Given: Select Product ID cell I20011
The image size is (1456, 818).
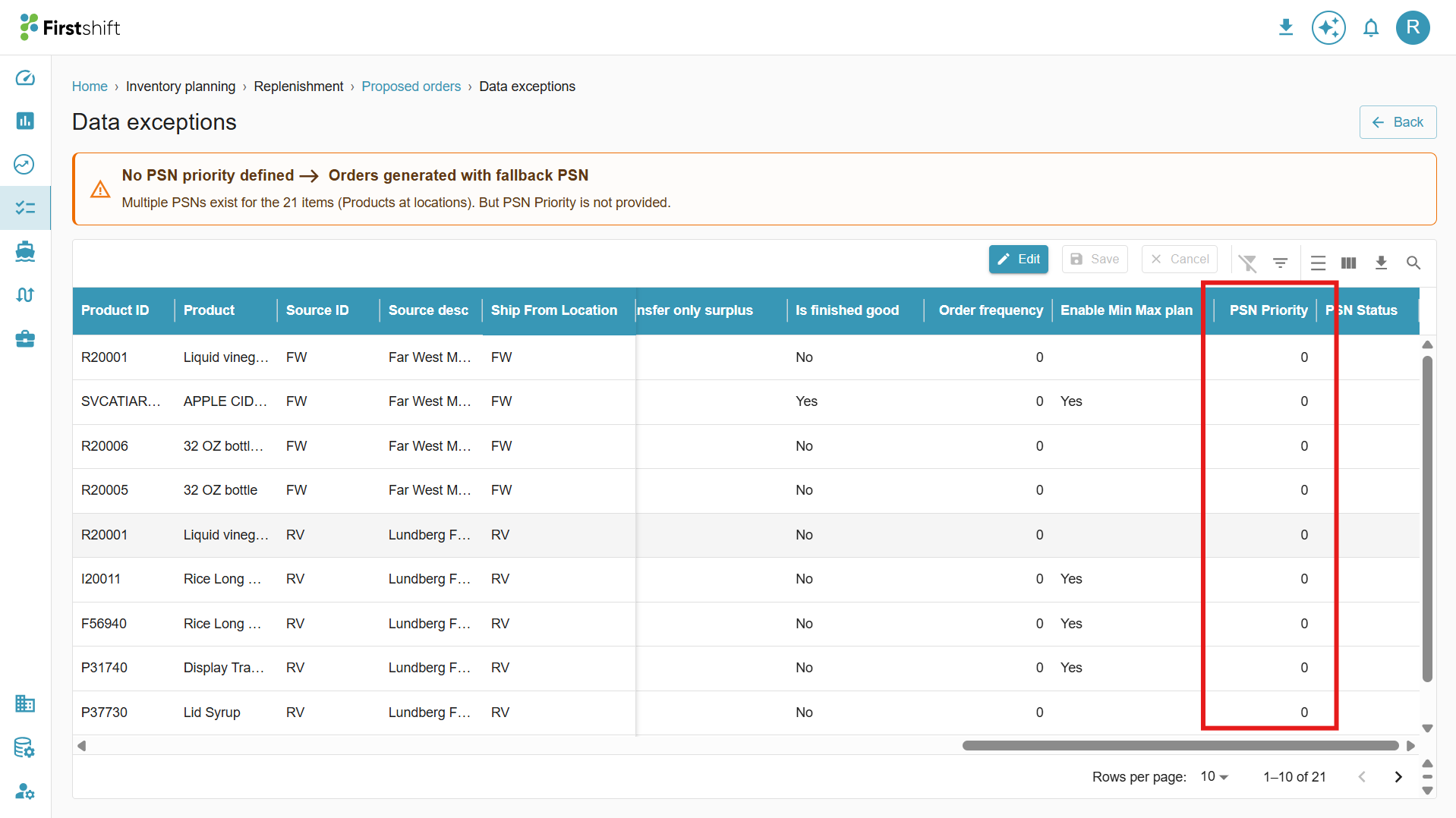Looking at the screenshot, I should coord(123,579).
